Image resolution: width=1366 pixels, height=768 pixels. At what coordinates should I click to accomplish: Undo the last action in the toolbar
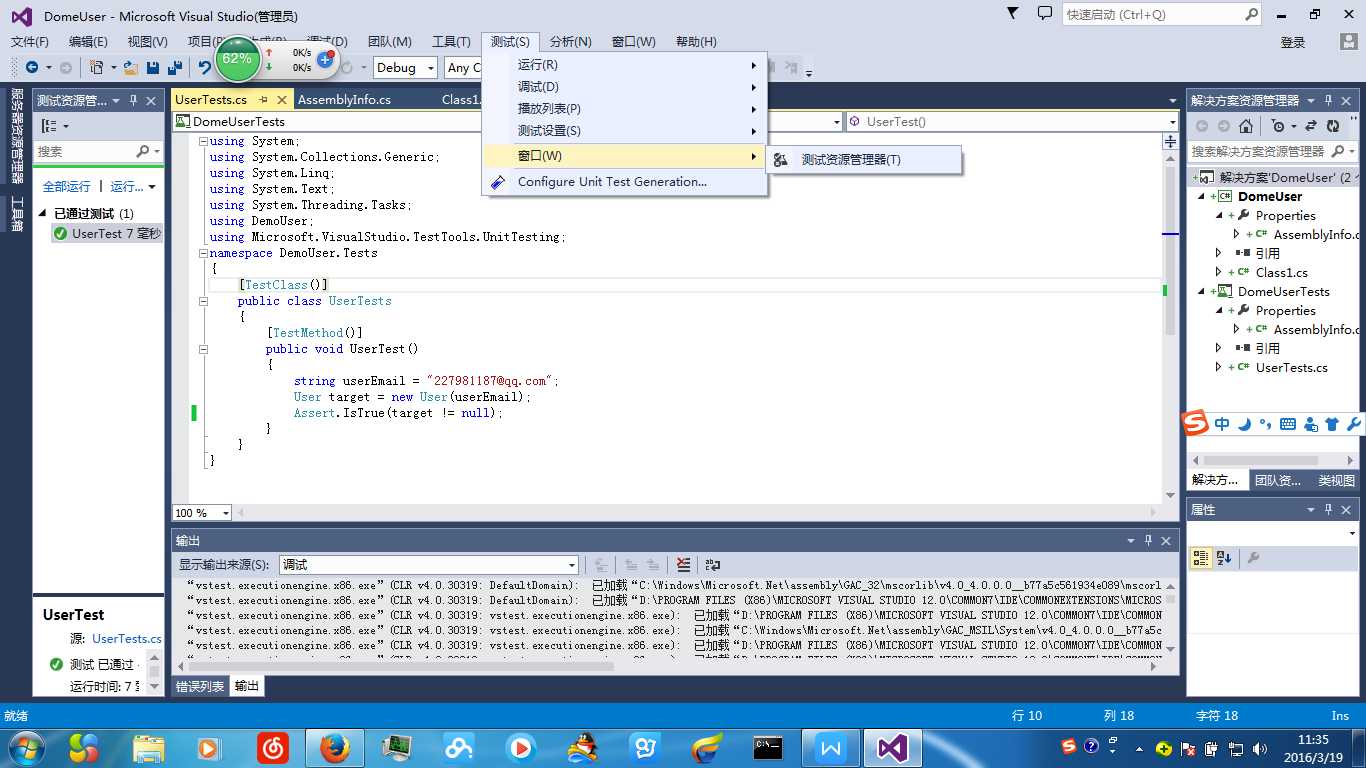coord(204,68)
